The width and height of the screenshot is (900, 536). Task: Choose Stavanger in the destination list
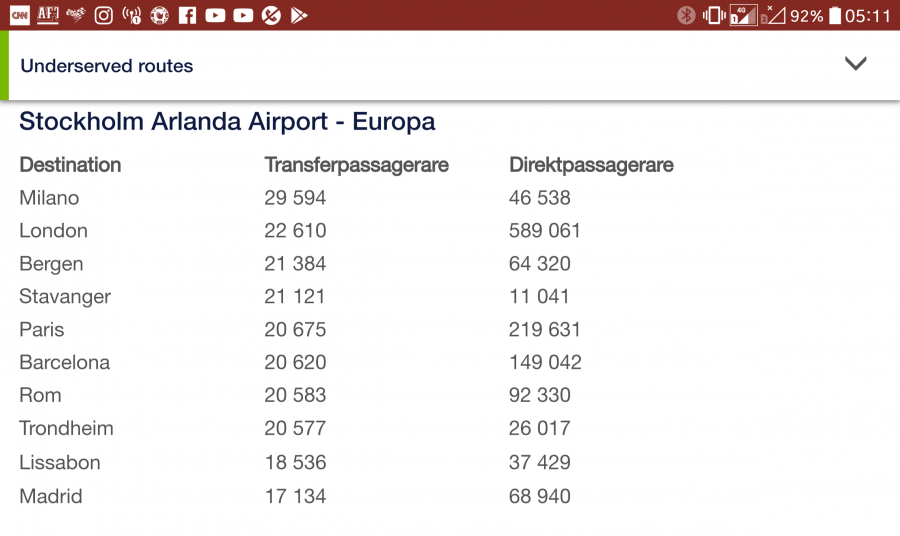(65, 297)
